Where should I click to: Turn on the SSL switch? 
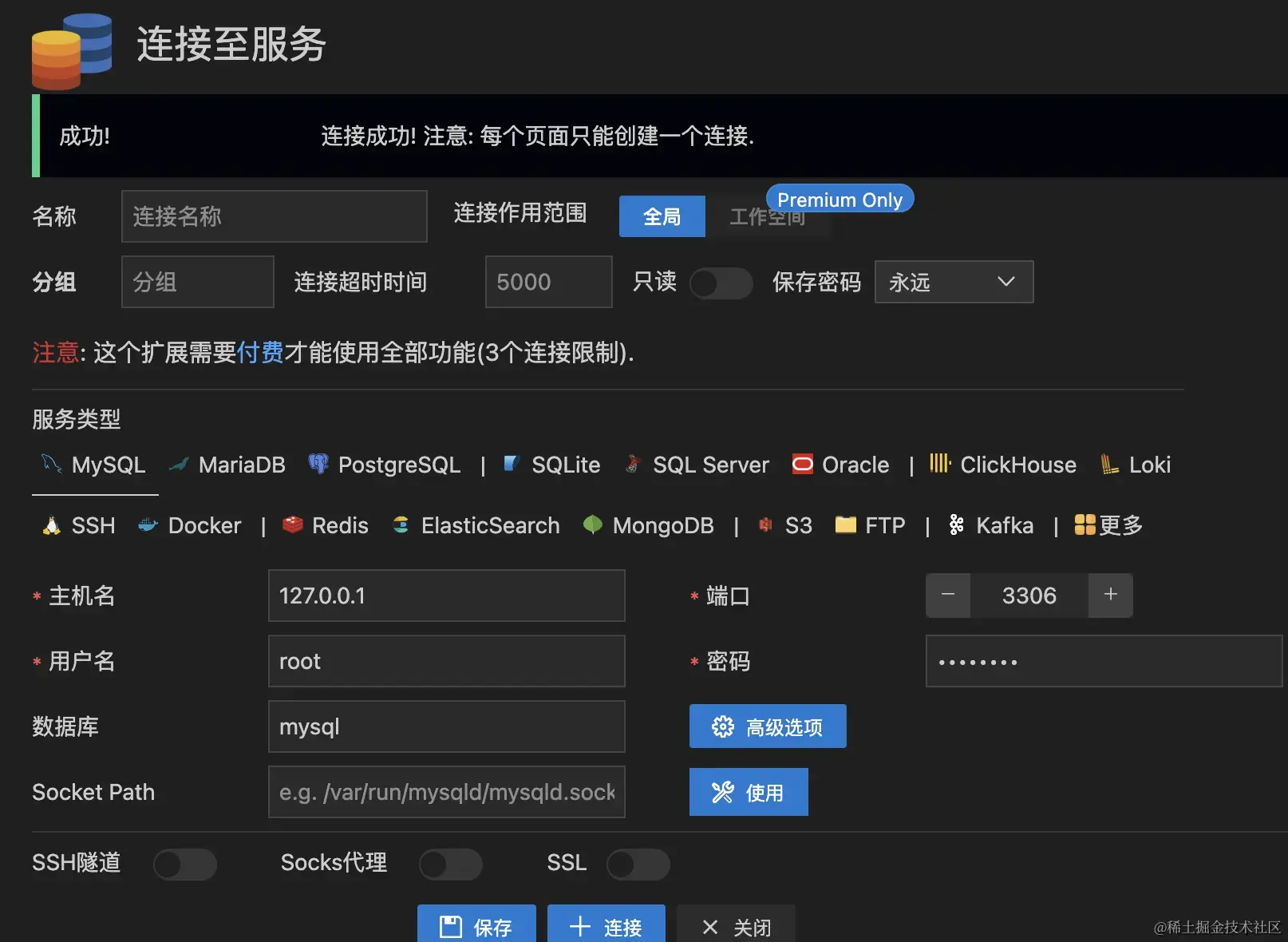tap(638, 864)
